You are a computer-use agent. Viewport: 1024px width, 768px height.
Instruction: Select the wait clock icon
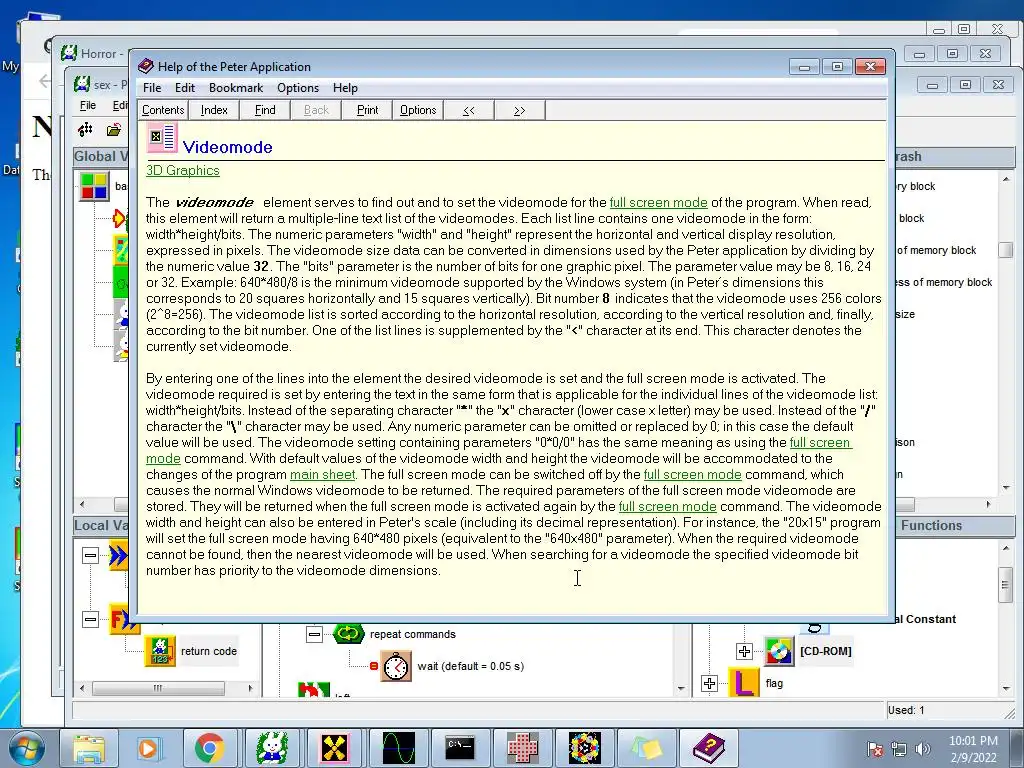(x=396, y=666)
